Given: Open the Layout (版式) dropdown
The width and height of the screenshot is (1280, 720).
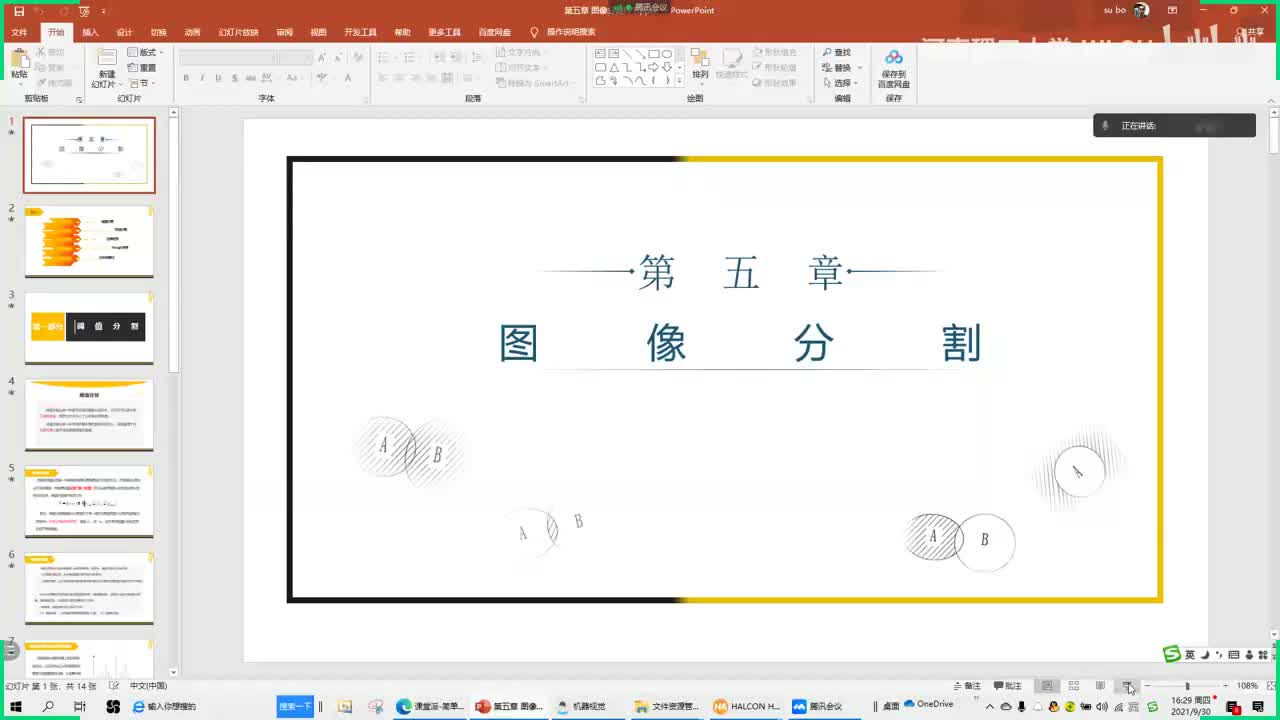Looking at the screenshot, I should [145, 52].
